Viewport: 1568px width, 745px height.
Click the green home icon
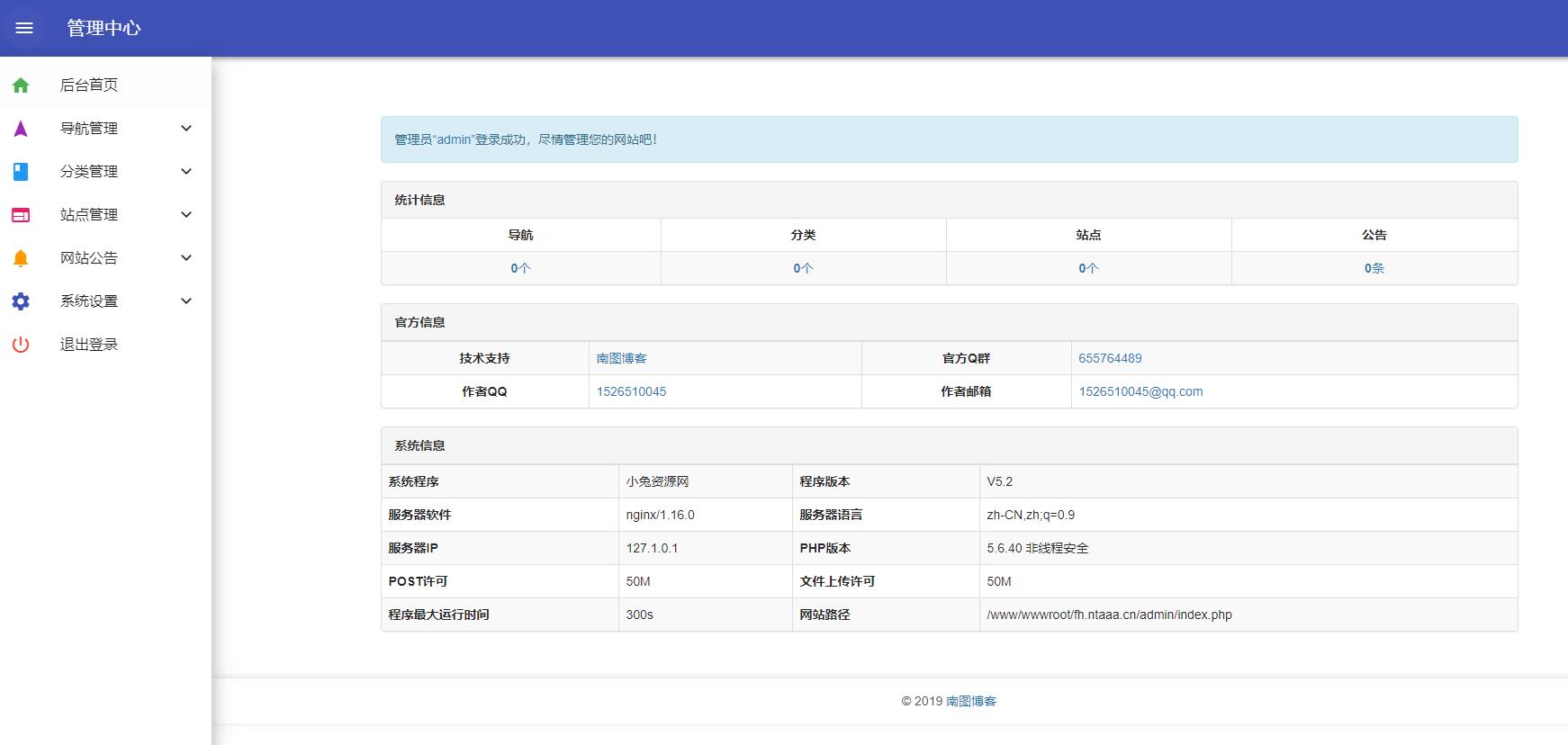[x=21, y=85]
